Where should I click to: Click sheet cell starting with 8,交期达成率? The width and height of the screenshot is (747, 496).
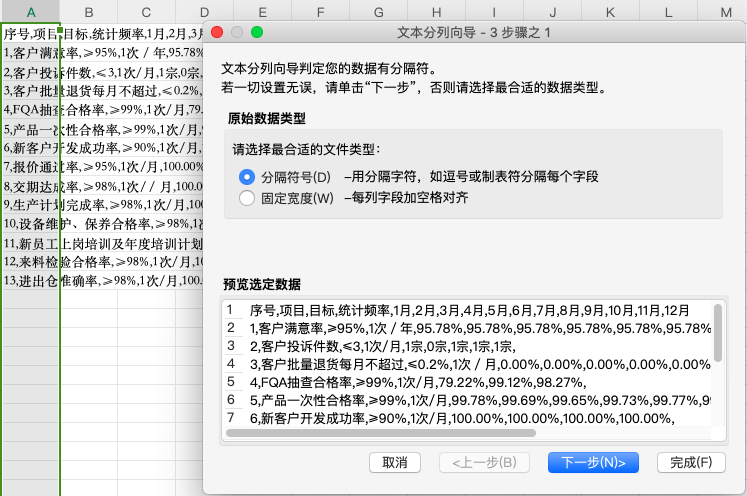30,186
